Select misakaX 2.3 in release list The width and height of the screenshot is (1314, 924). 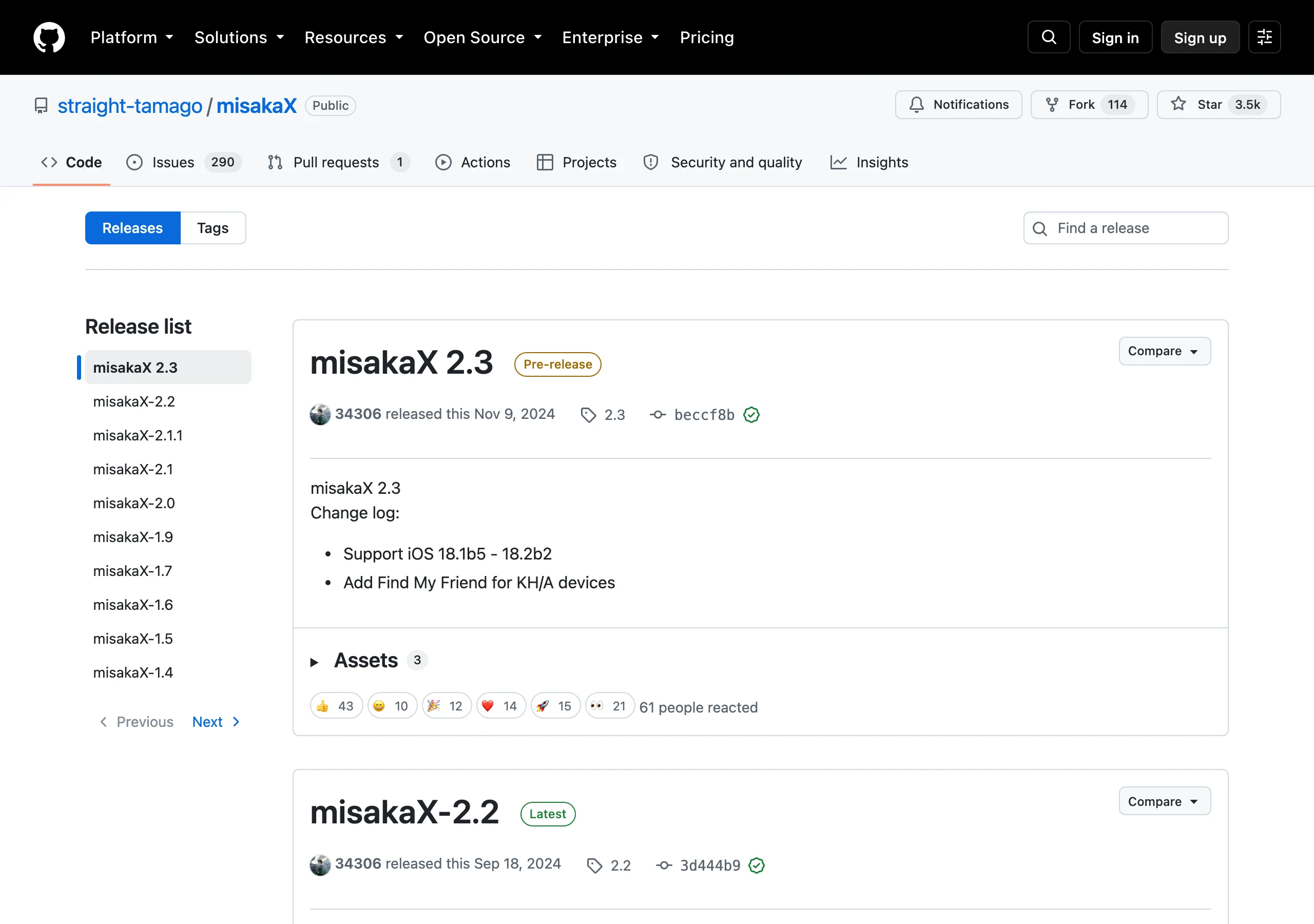[168, 367]
